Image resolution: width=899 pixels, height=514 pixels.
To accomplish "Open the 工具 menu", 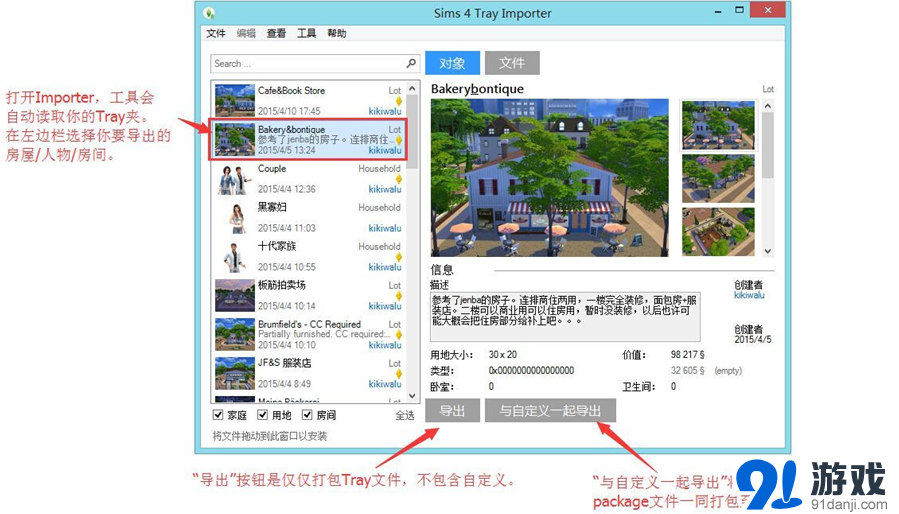I will pos(307,33).
